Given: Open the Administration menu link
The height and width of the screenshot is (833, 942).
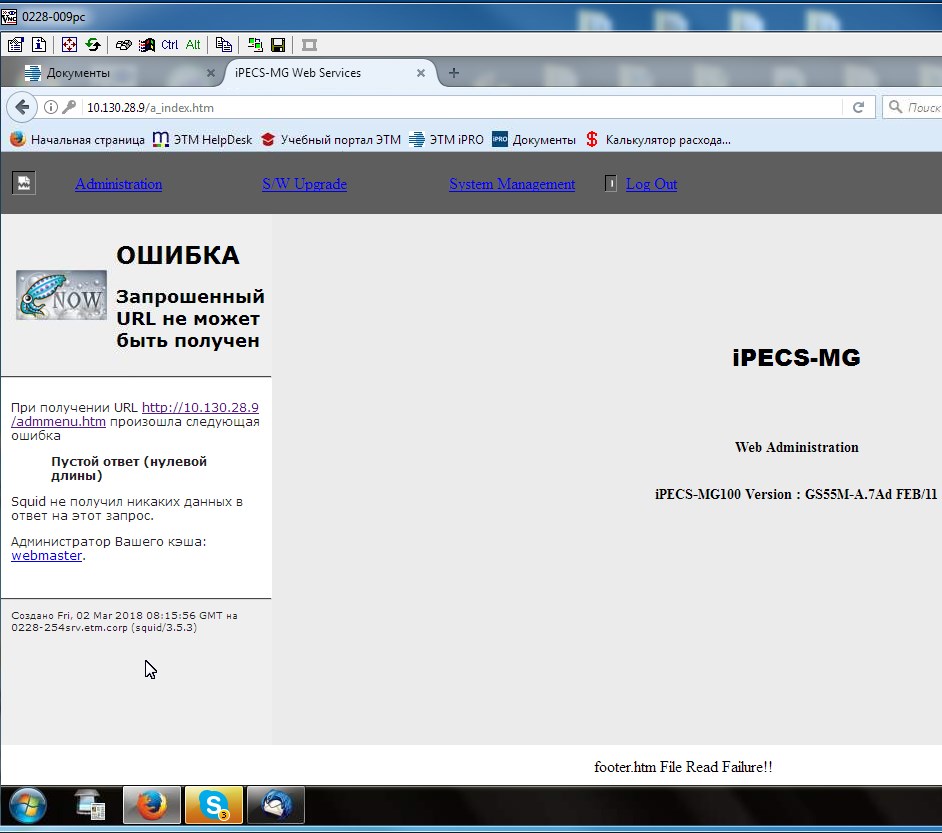Looking at the screenshot, I should pyautogui.click(x=118, y=184).
